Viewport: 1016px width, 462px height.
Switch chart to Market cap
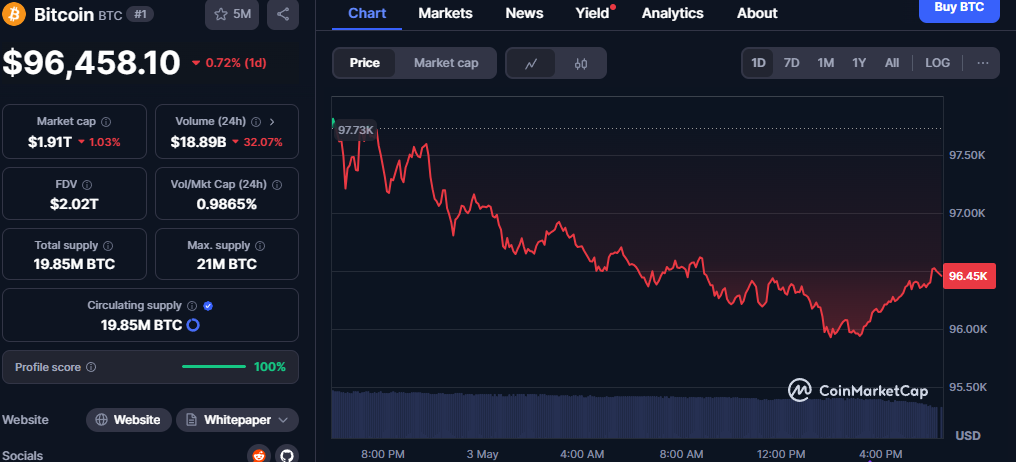(x=446, y=63)
